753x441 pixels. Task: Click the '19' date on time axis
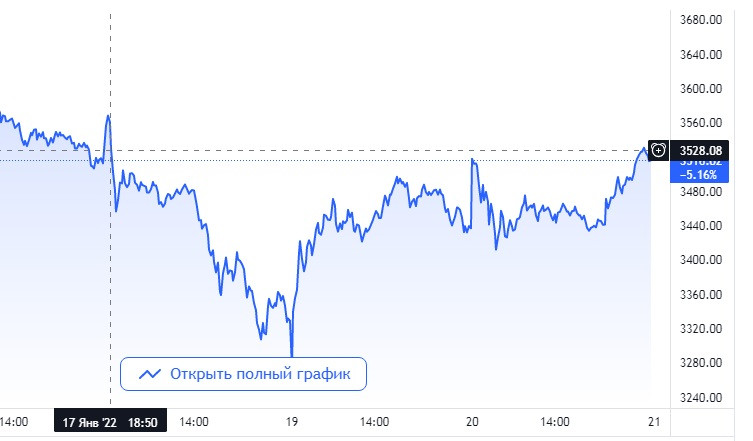click(x=290, y=423)
